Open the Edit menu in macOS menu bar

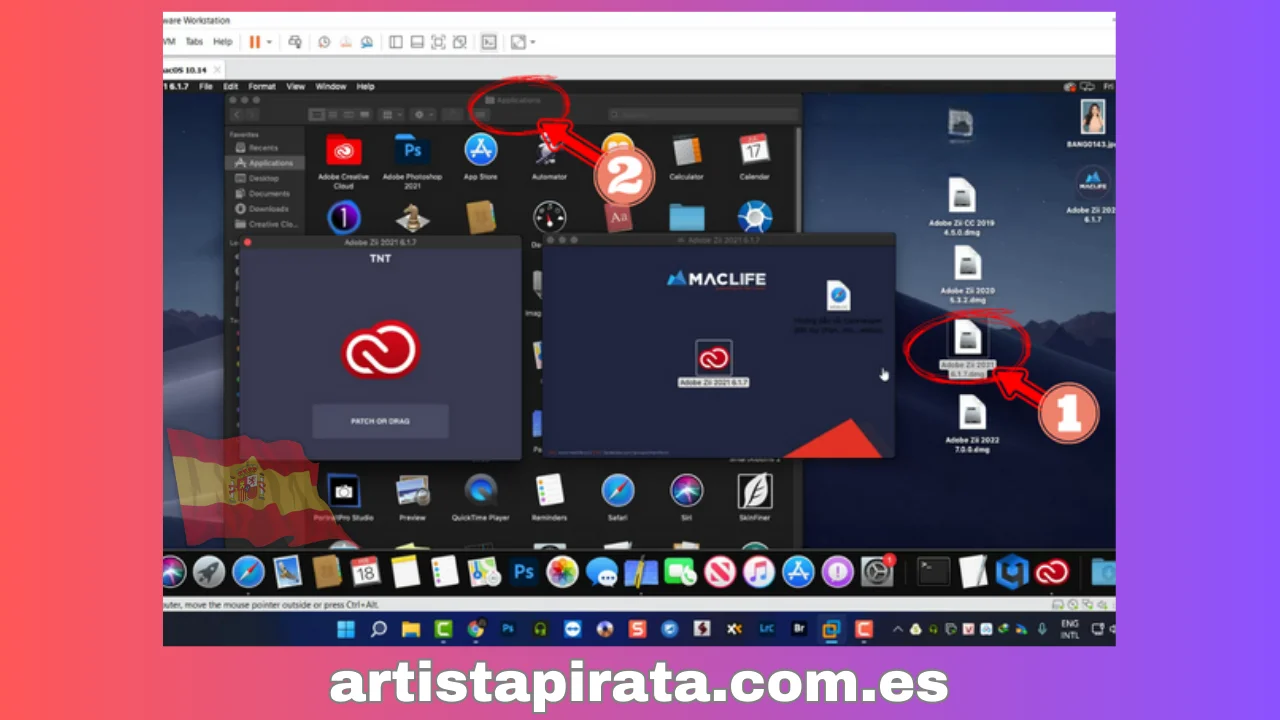click(231, 87)
